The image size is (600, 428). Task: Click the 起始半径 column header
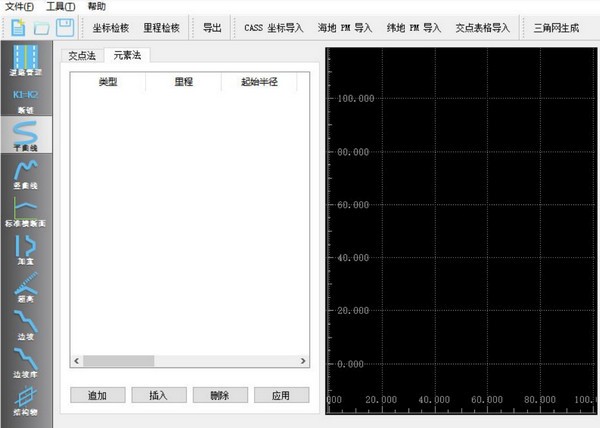coord(259,82)
